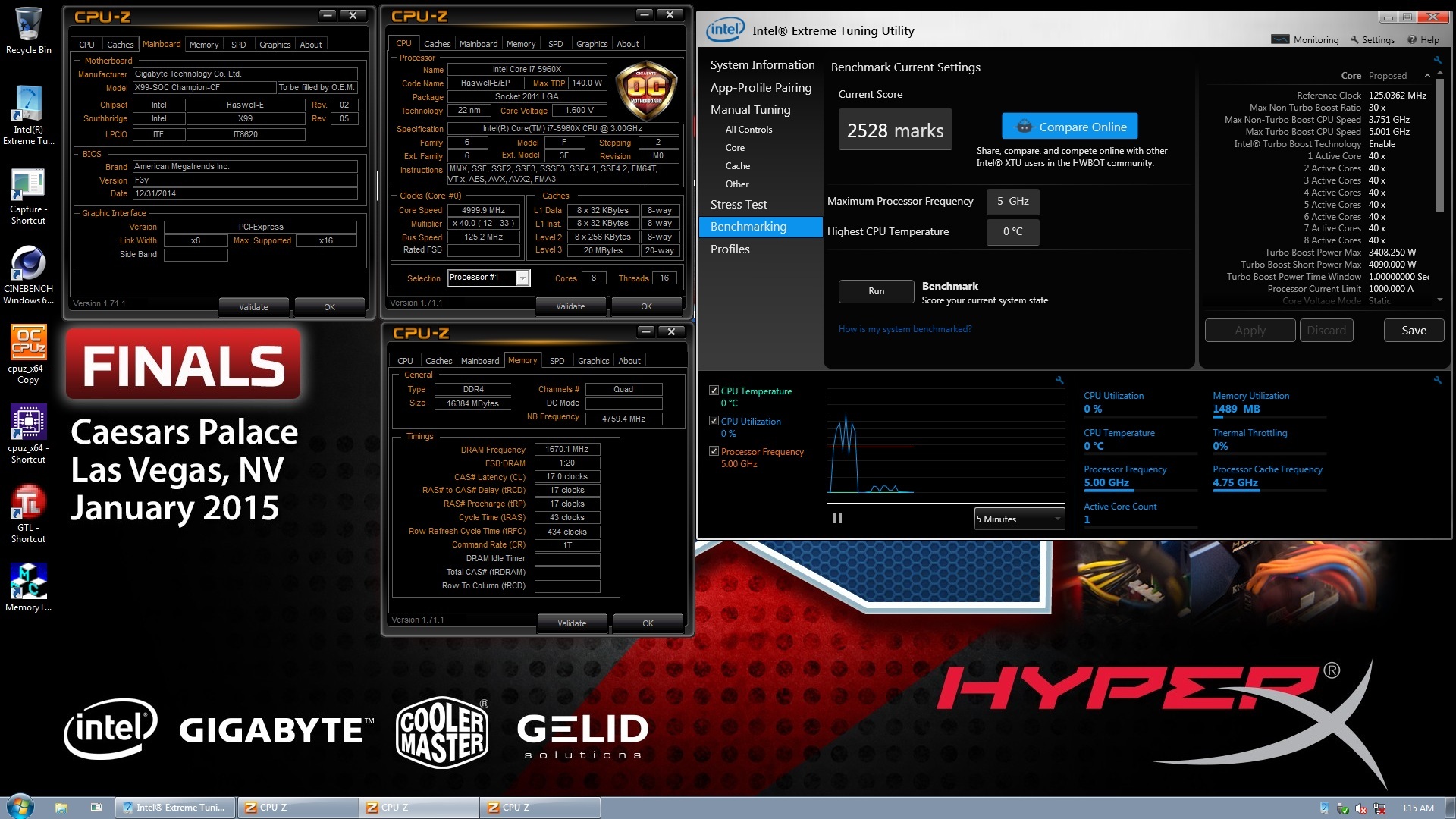
Task: Open Monitoring in XTU title bar
Action: 1305,40
